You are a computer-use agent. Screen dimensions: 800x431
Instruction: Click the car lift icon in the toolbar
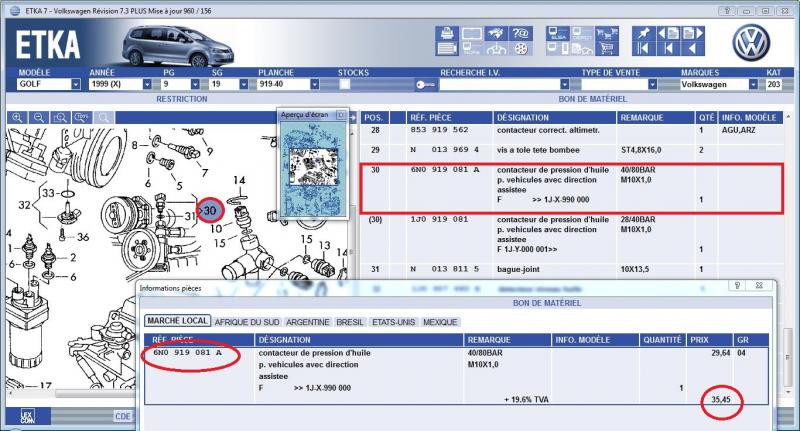496,48
